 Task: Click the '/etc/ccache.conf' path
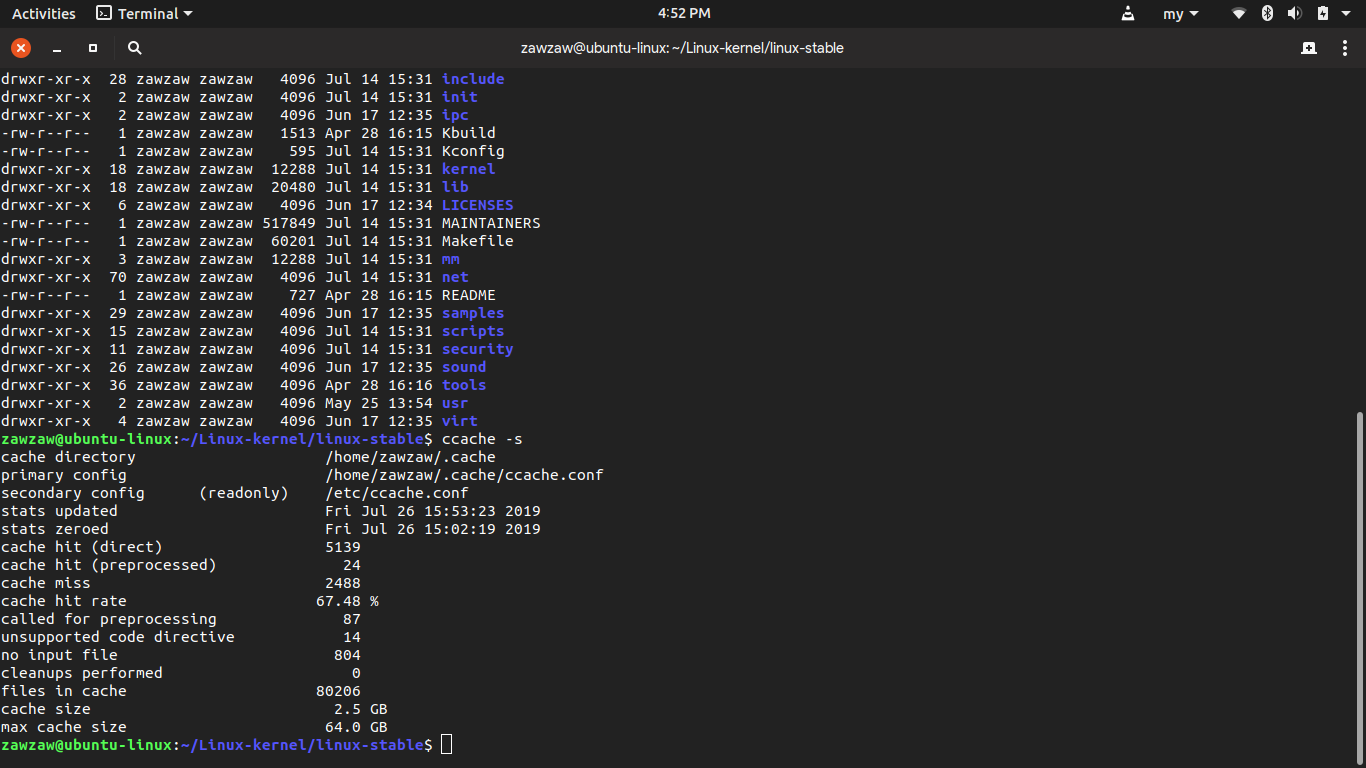[397, 493]
